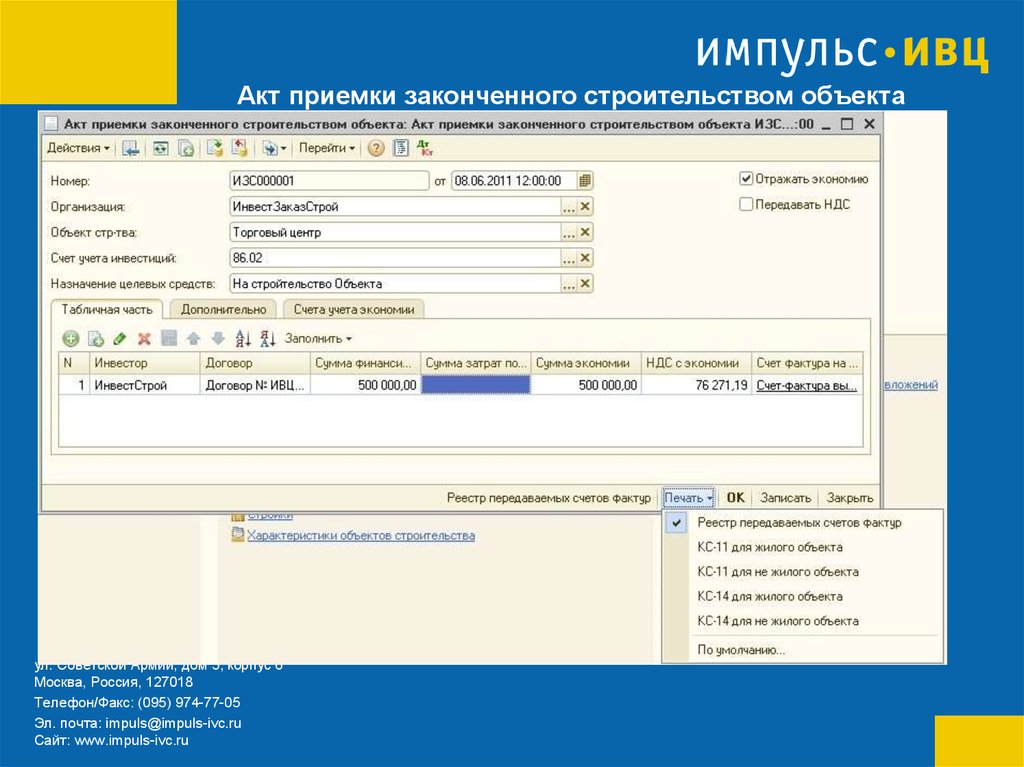Open the Счета учета экономии tab
1024x767 pixels.
point(354,310)
